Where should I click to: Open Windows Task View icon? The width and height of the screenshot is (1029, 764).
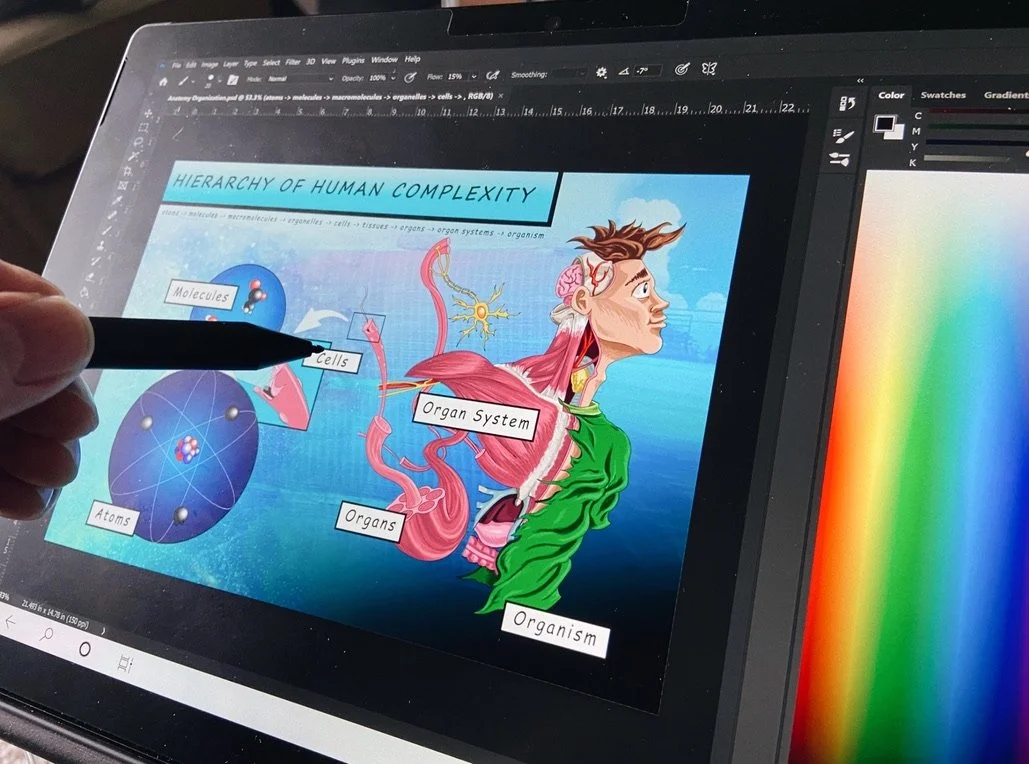(x=124, y=663)
